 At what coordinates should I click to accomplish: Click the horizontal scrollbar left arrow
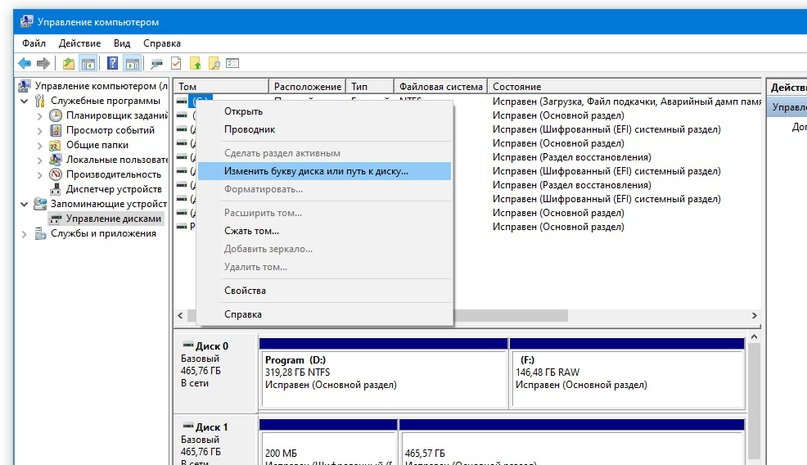point(180,315)
